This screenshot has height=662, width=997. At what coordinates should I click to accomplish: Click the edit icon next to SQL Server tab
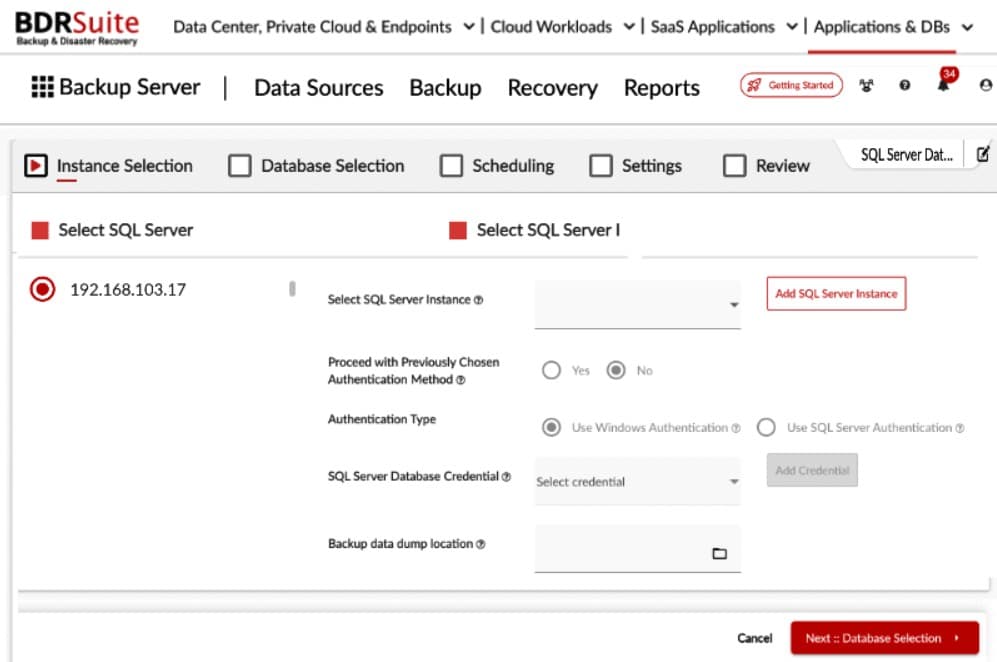pyautogui.click(x=983, y=154)
